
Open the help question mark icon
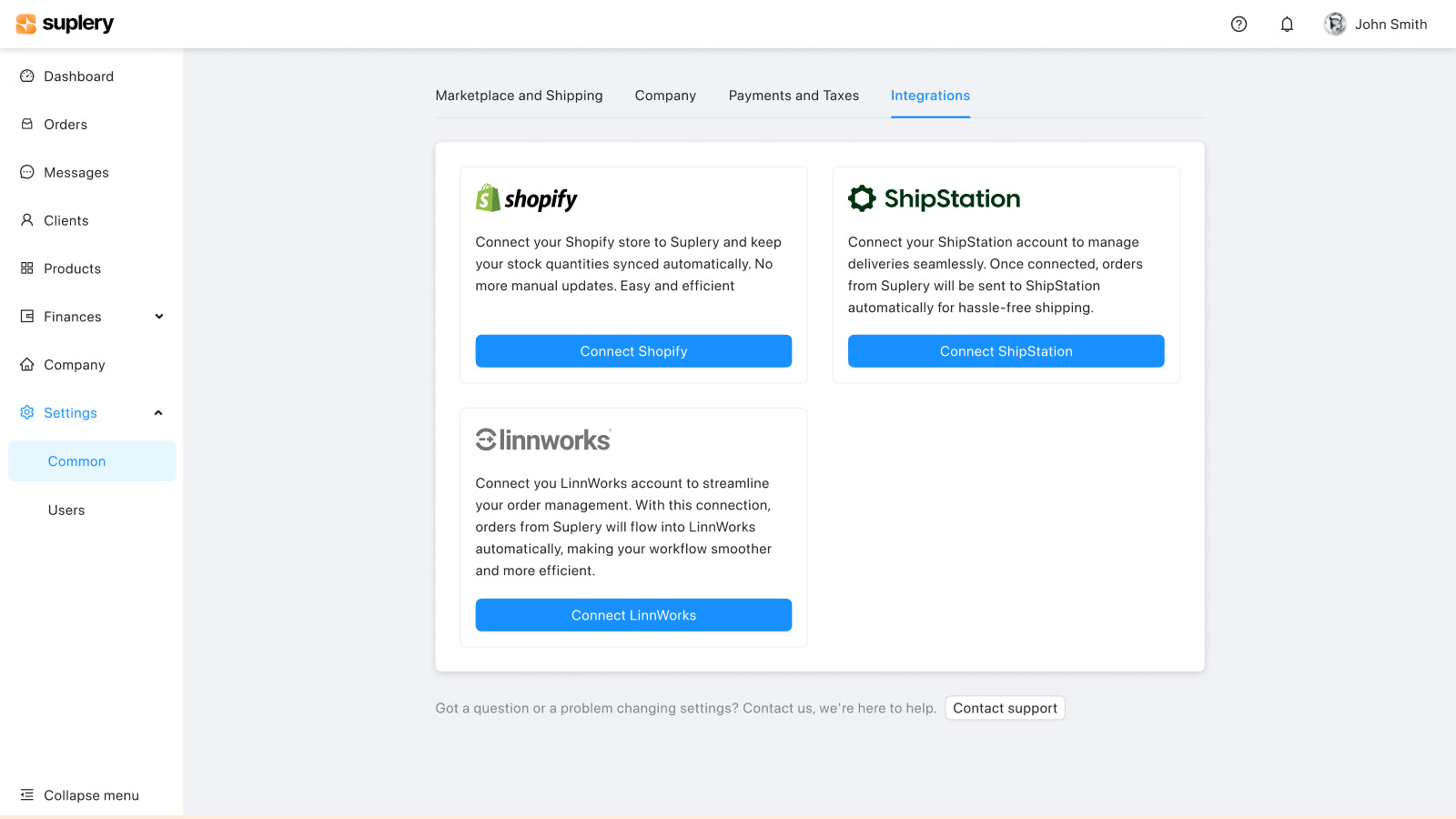[x=1239, y=25]
